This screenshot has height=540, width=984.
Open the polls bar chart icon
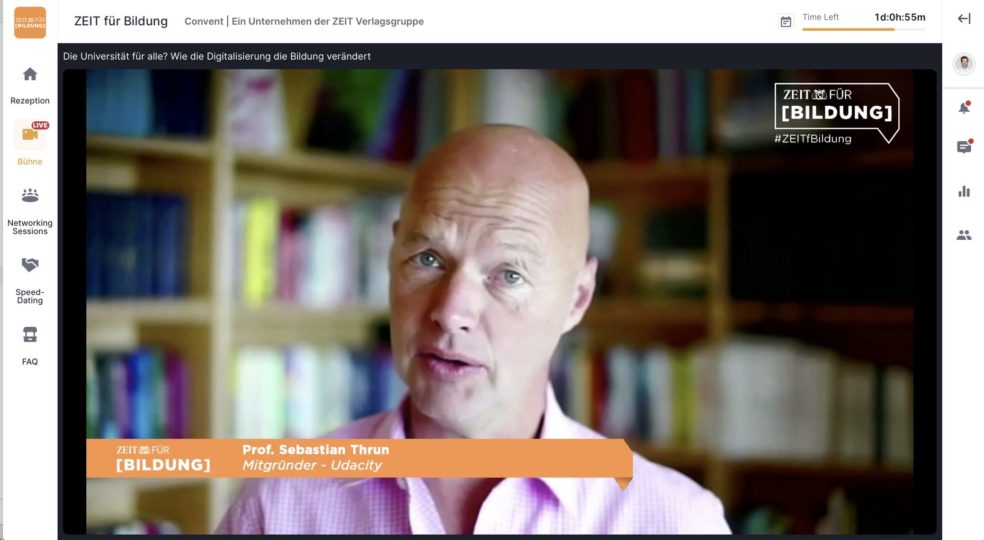tap(964, 192)
